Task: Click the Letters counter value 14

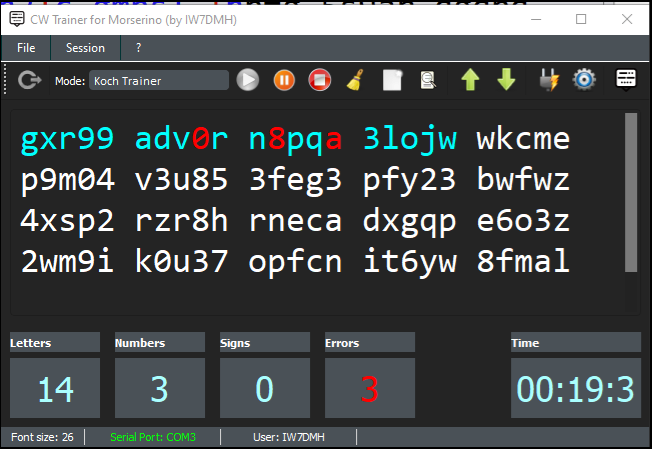Action: tap(55, 388)
